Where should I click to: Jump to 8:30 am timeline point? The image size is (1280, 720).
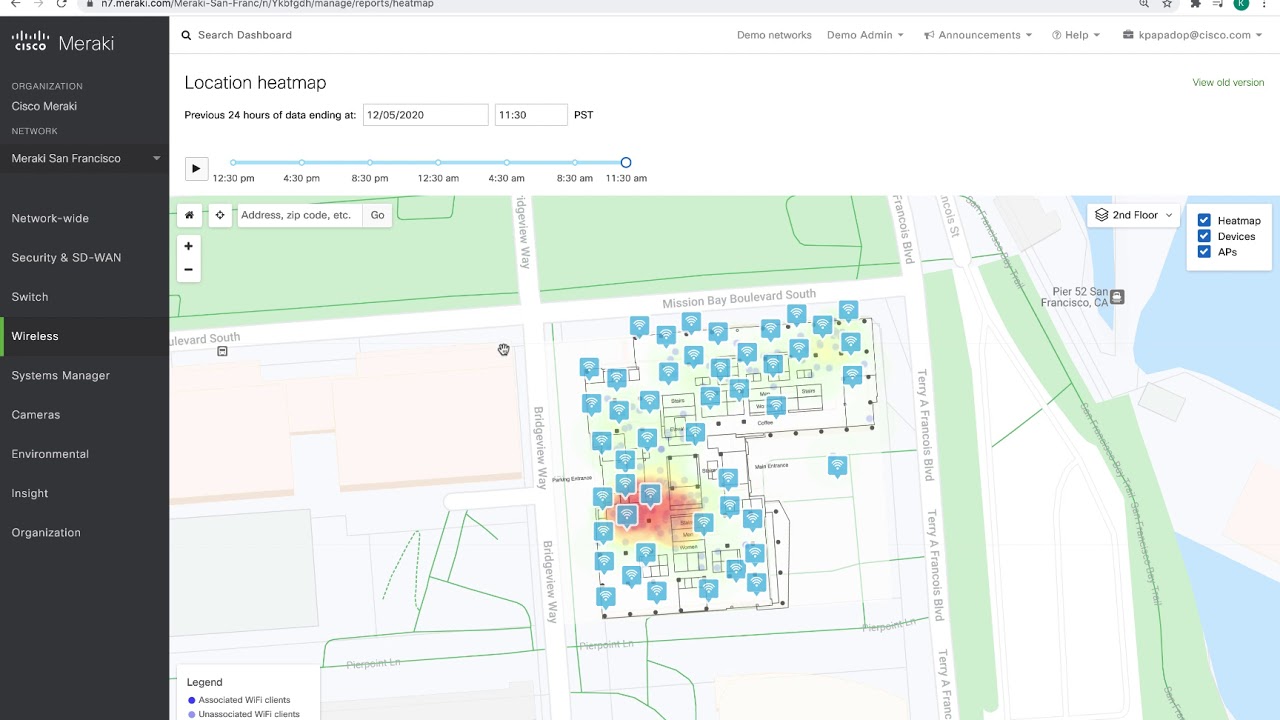click(x=575, y=162)
